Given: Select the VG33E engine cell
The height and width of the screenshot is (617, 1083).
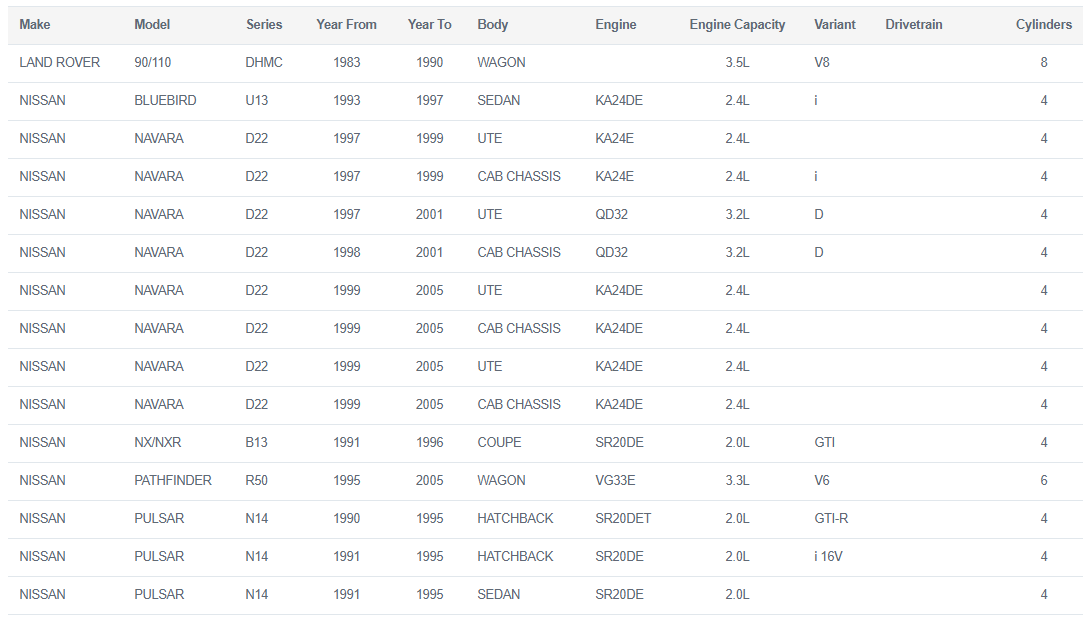Looking at the screenshot, I should point(615,480).
